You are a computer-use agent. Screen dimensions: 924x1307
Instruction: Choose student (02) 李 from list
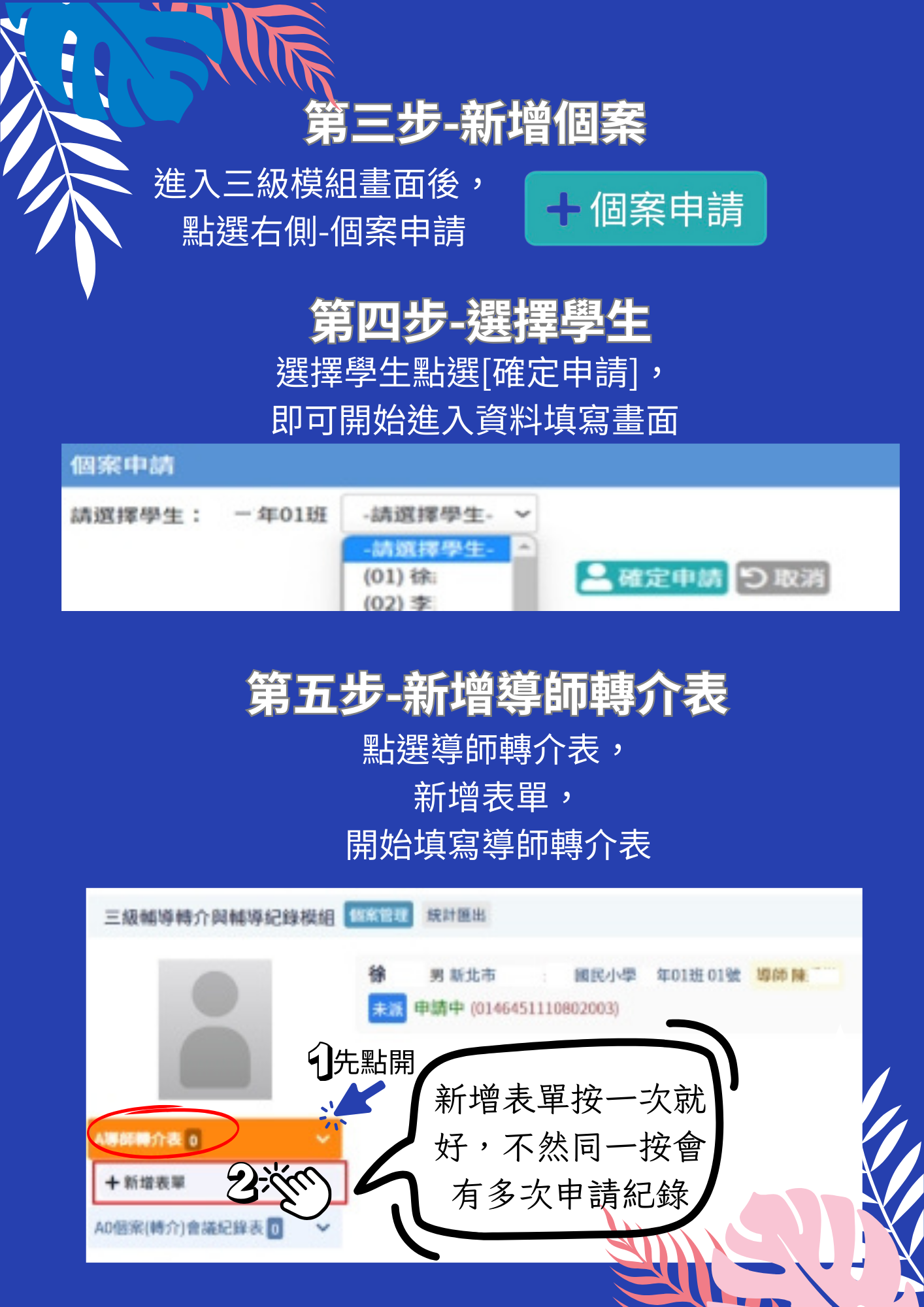point(399,602)
